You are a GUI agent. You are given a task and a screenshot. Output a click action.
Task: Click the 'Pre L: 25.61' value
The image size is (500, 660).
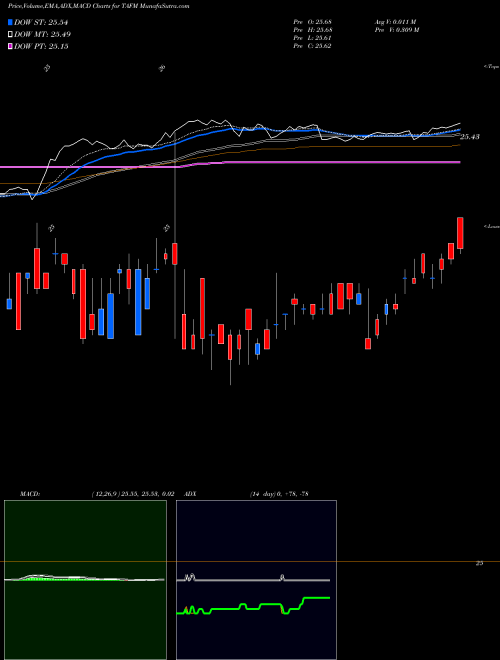tap(312, 38)
